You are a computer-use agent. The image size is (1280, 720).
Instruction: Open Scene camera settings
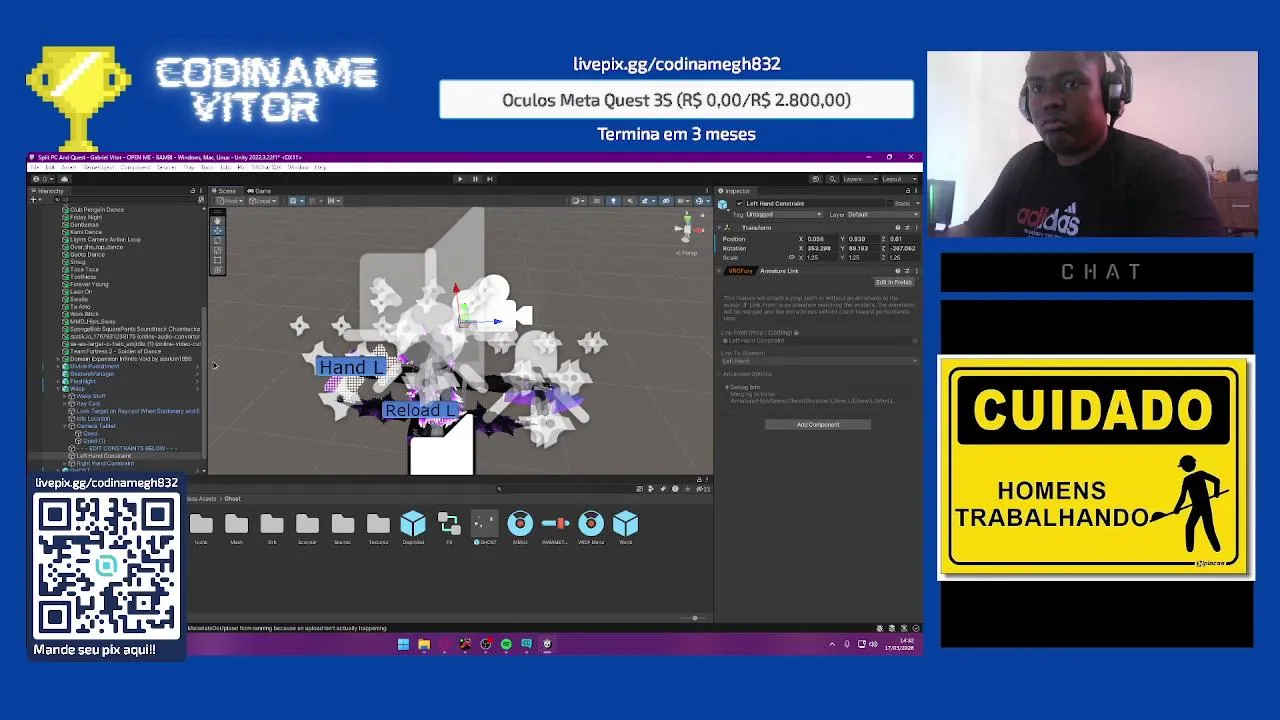click(x=683, y=200)
